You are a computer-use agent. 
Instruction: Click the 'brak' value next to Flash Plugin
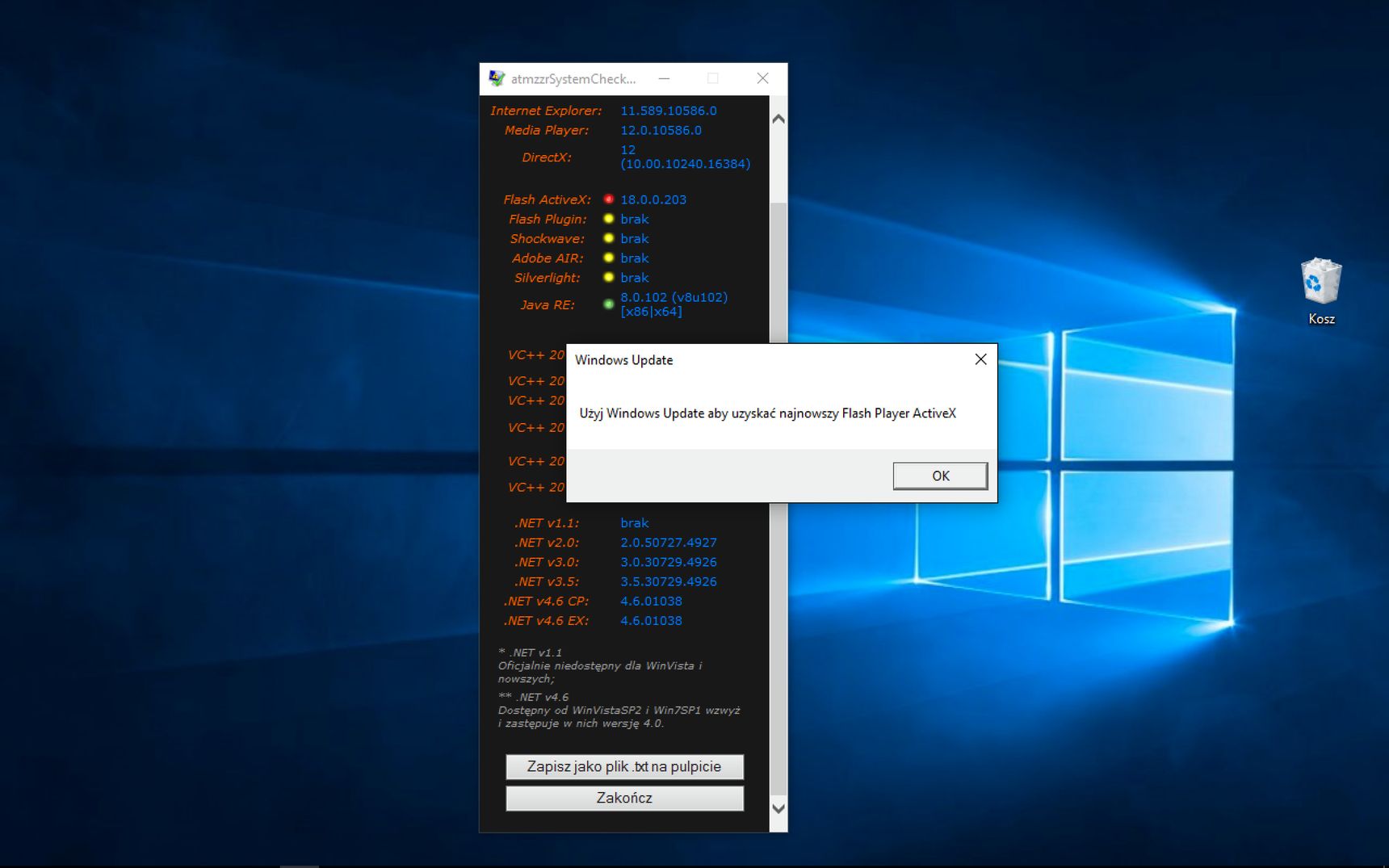pos(634,219)
